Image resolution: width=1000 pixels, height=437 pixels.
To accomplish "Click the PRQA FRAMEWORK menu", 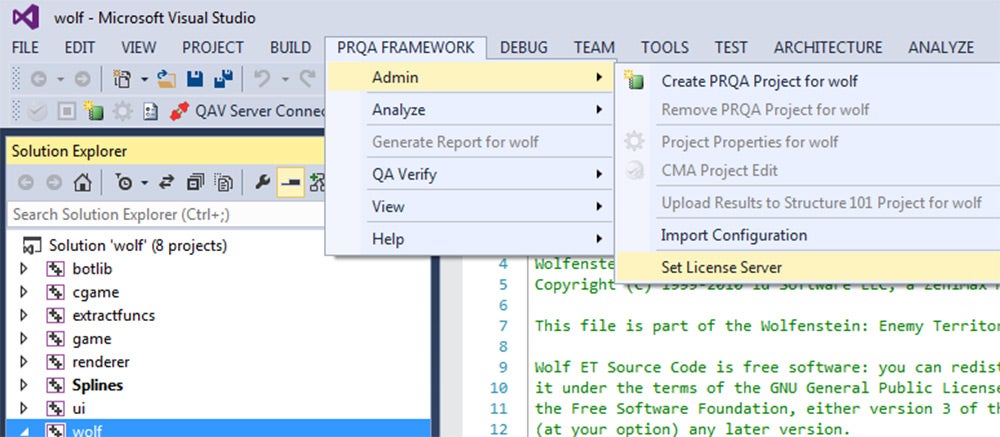I will point(406,48).
